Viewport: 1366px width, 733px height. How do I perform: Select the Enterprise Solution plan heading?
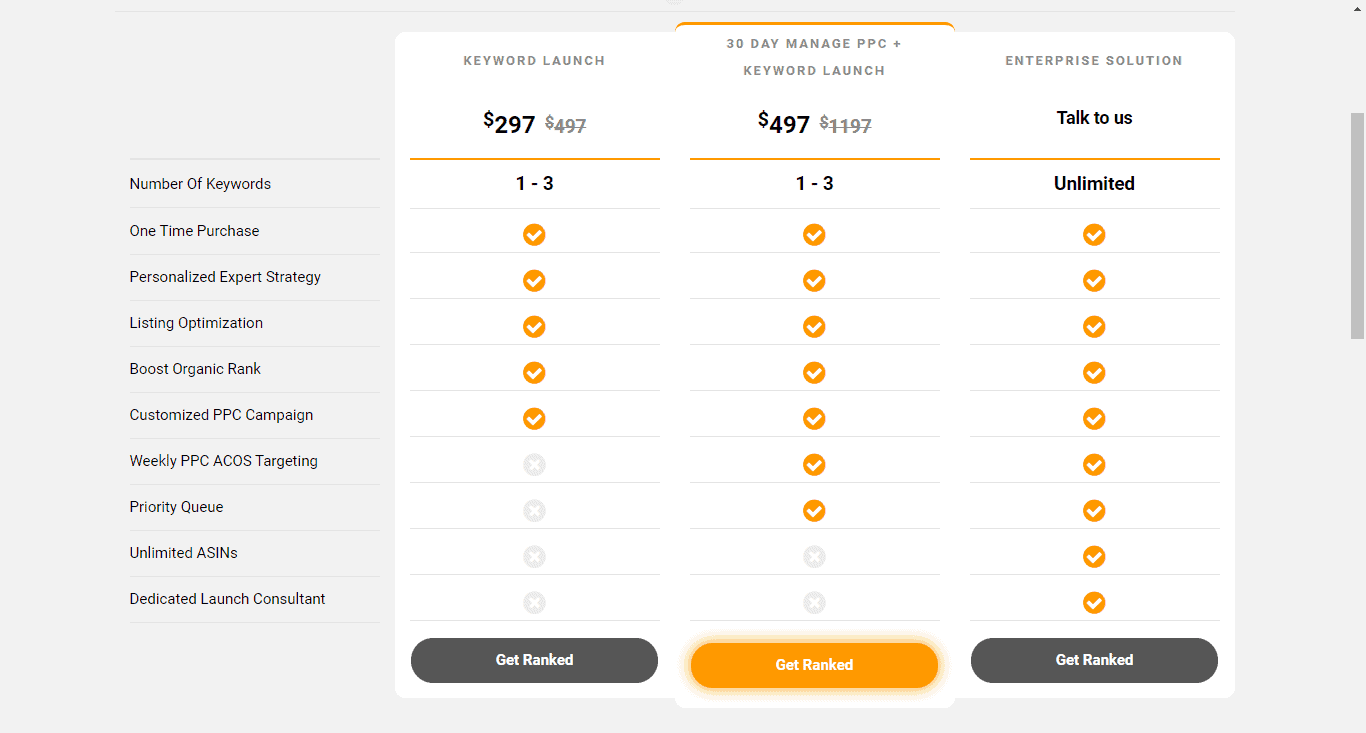tap(1094, 61)
